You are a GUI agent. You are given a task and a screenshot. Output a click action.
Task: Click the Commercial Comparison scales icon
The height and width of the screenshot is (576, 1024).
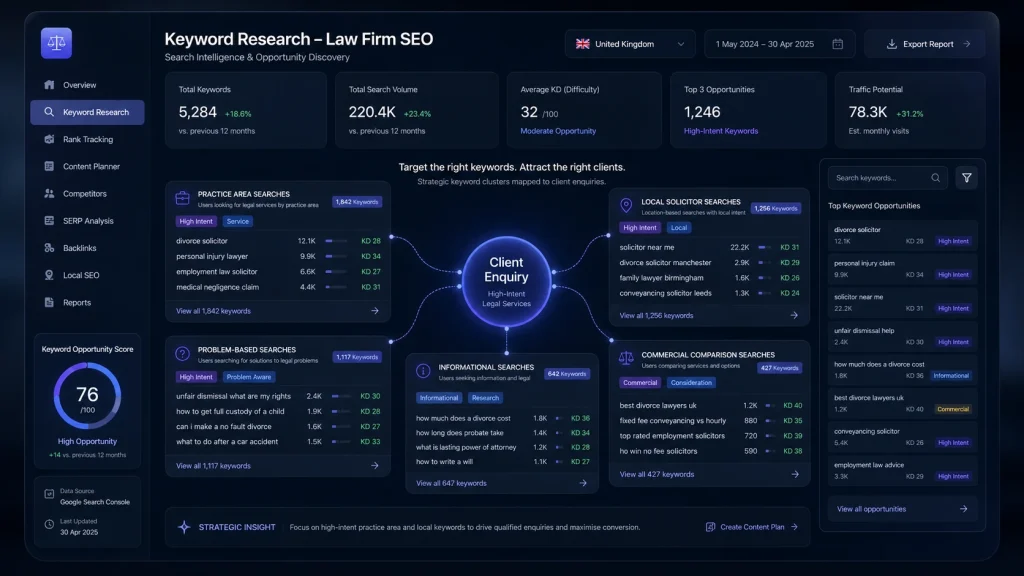click(x=626, y=358)
